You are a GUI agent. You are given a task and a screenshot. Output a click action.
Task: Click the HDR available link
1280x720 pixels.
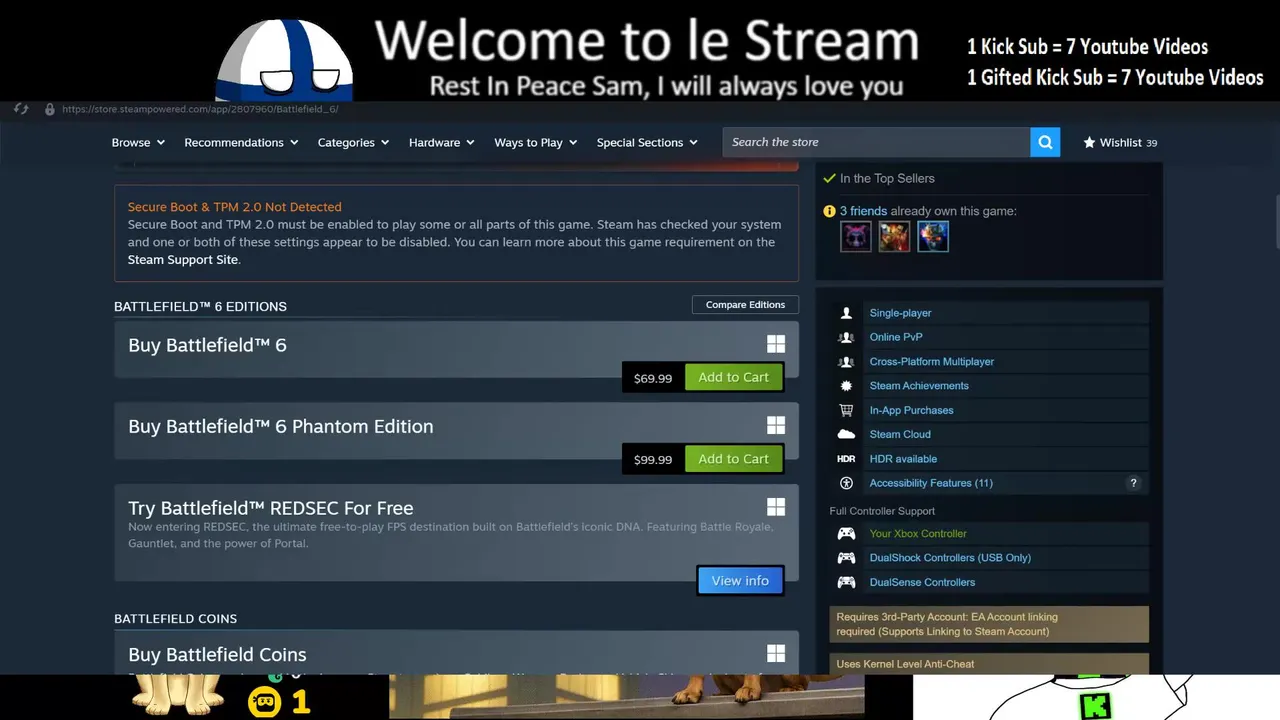[x=903, y=459]
